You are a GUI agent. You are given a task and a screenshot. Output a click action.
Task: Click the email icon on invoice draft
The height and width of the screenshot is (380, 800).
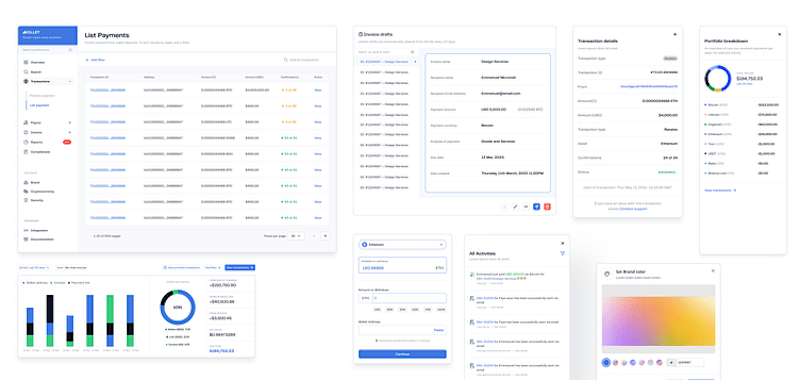(x=526, y=207)
